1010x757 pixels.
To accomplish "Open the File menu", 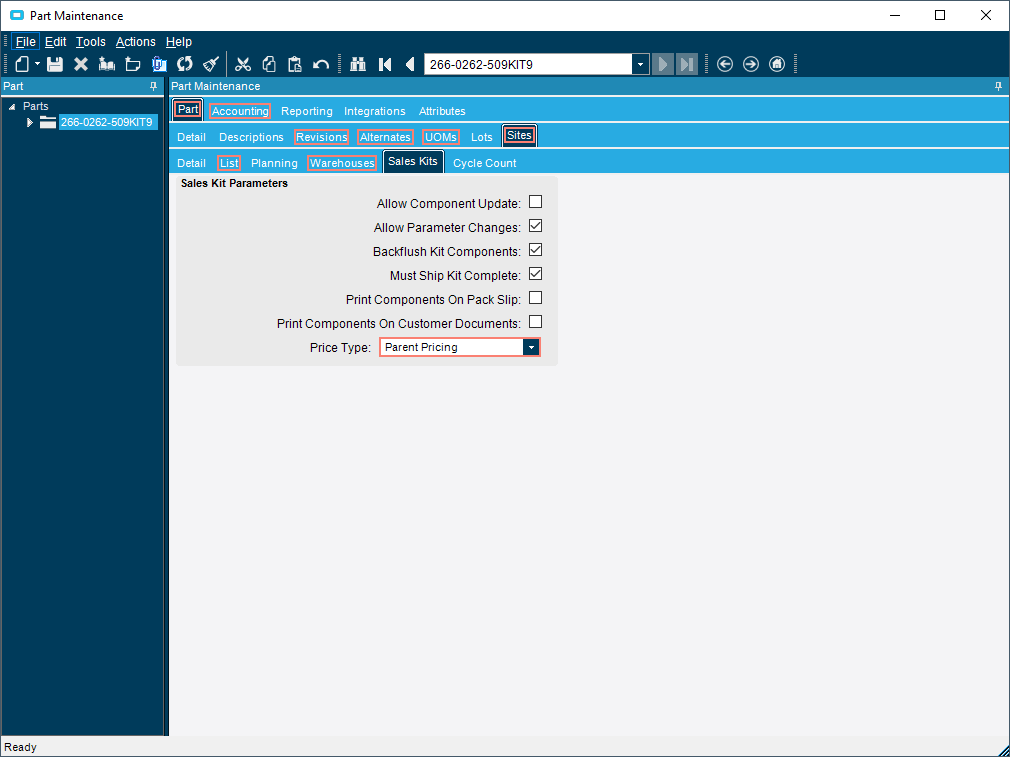I will click(25, 41).
